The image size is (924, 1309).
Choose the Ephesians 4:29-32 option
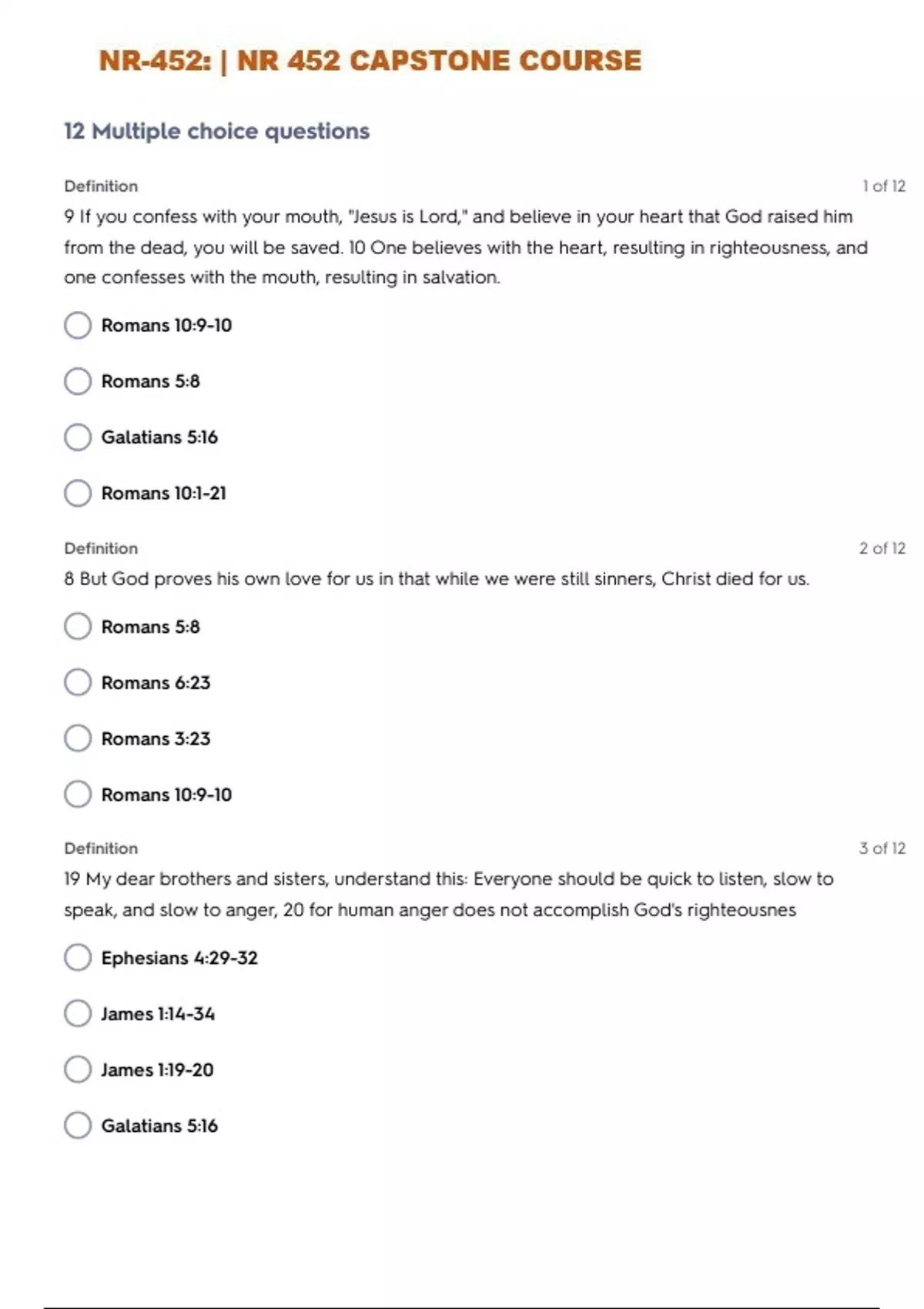[78, 958]
